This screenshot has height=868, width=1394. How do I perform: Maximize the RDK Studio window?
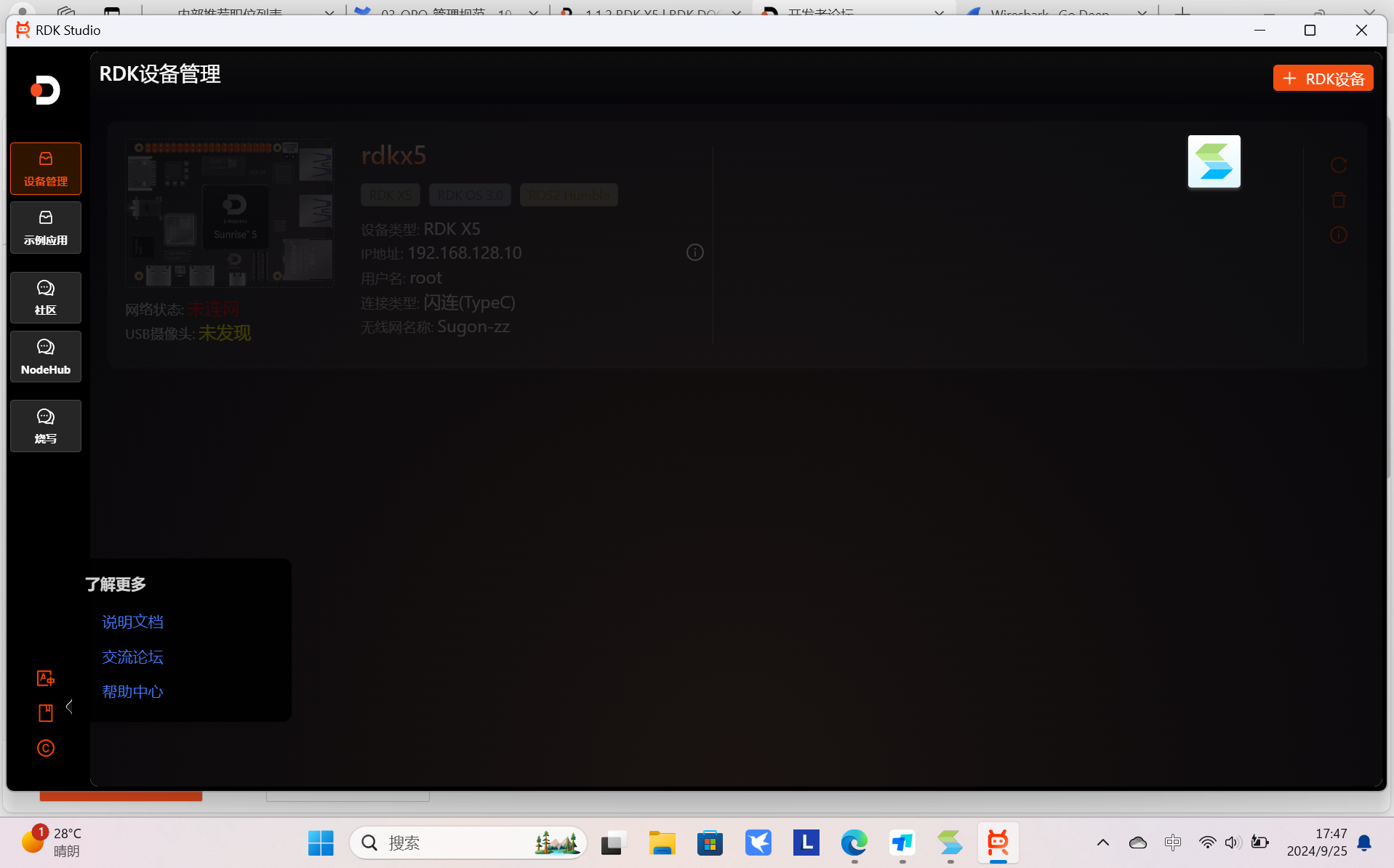point(1310,30)
